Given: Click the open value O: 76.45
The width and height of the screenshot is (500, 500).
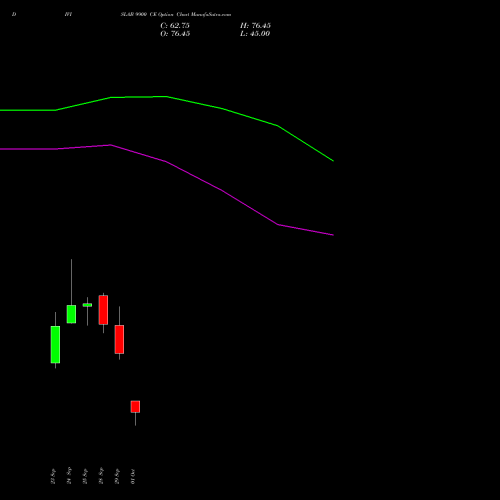Looking at the screenshot, I should click(x=175, y=34).
